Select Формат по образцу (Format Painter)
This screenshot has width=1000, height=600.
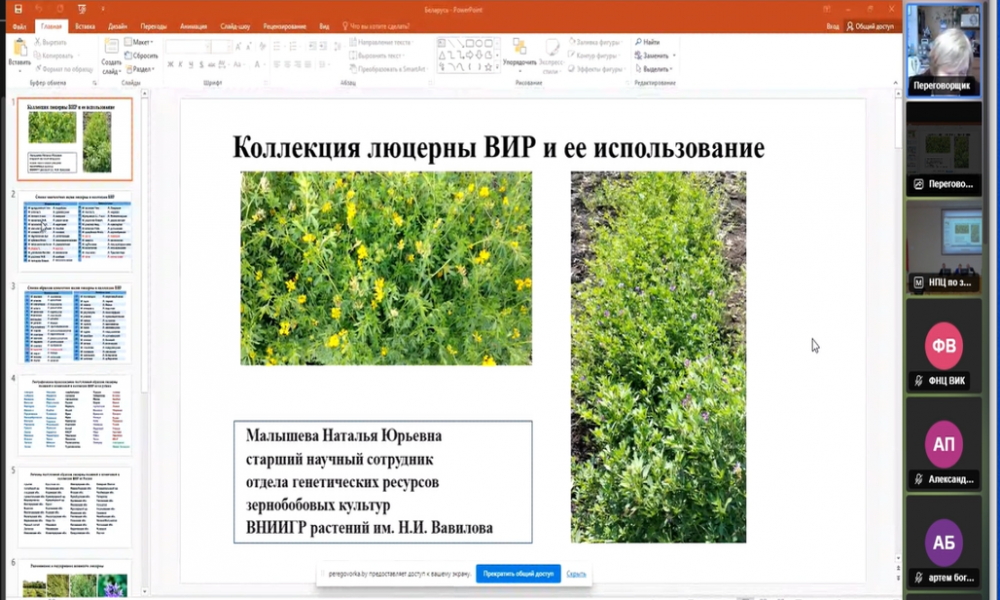pos(64,69)
